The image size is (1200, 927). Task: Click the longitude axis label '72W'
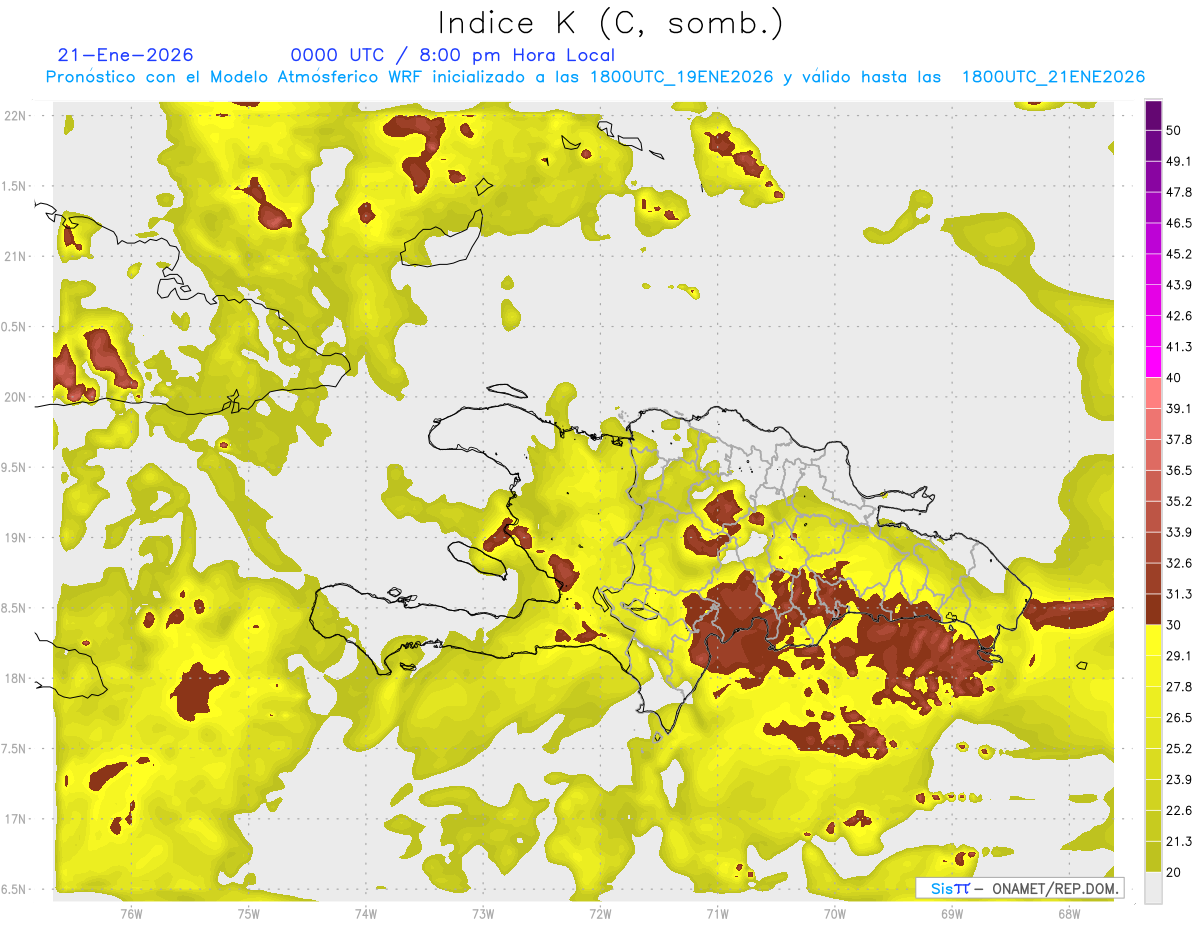(600, 914)
